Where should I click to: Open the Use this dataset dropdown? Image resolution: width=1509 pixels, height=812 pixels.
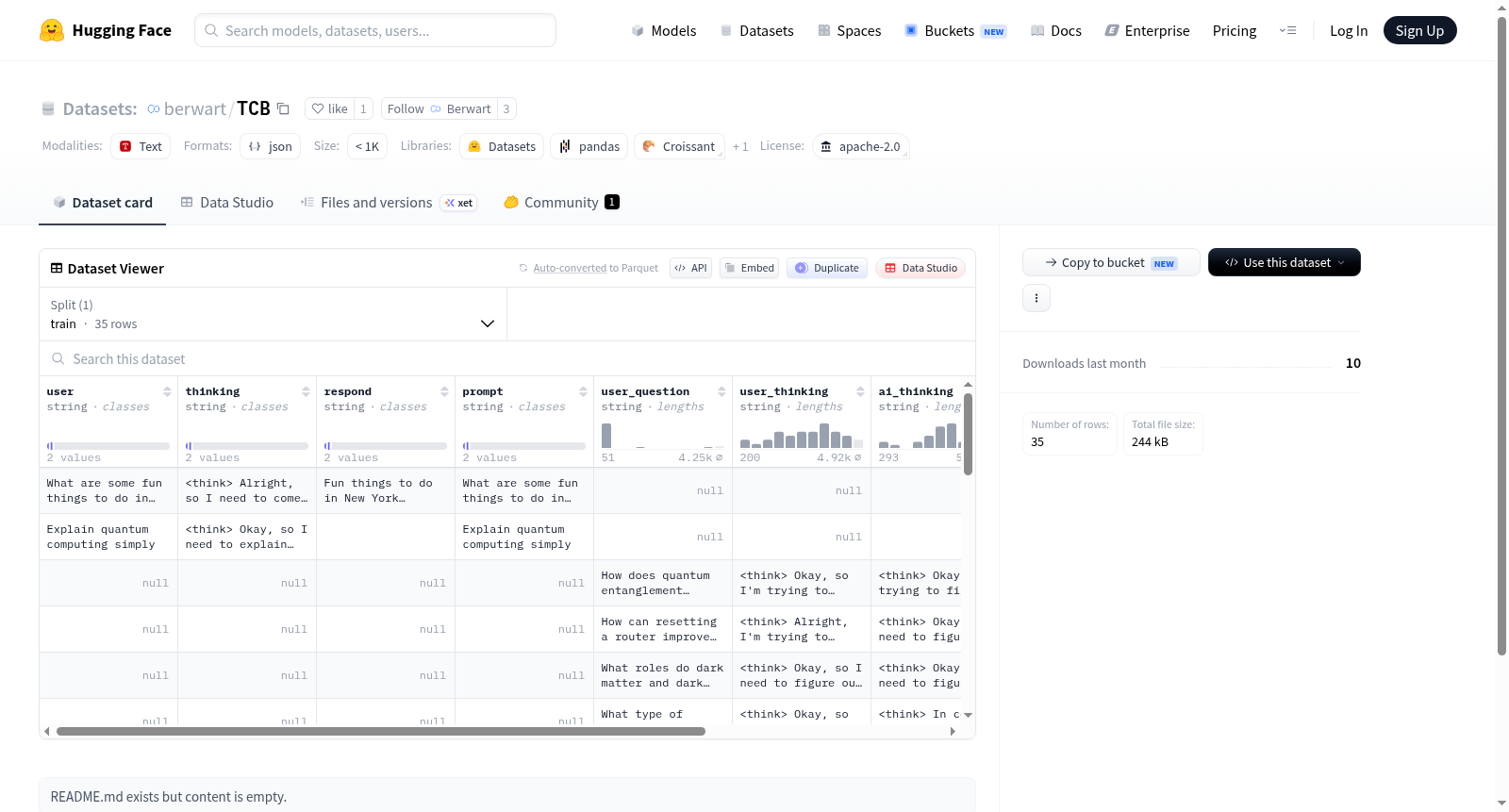1285,262
